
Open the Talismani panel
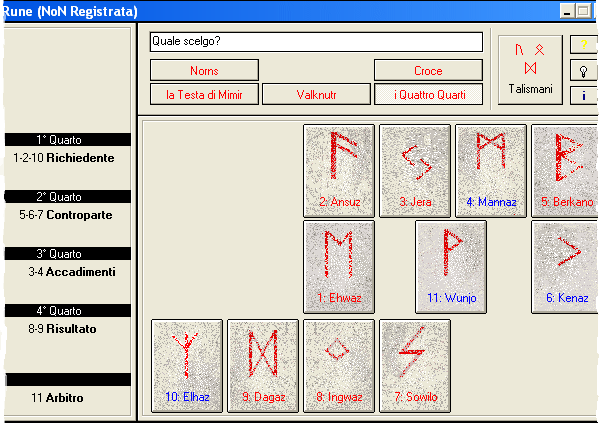[529, 68]
